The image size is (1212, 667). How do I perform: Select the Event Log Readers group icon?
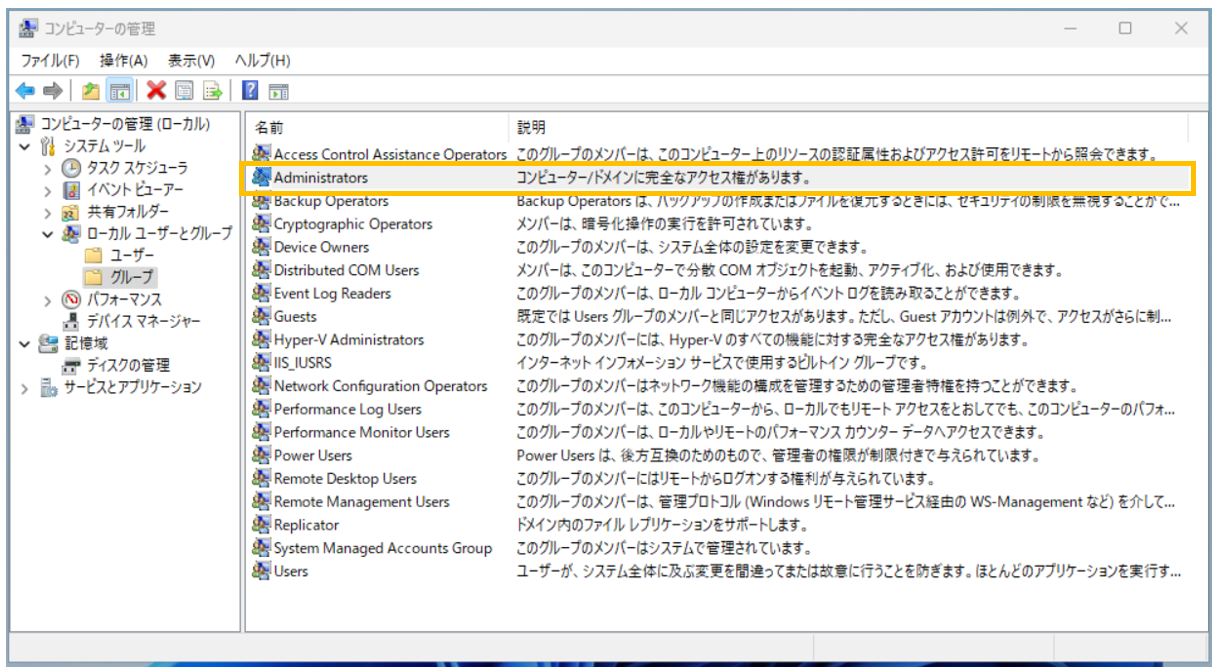[x=261, y=293]
